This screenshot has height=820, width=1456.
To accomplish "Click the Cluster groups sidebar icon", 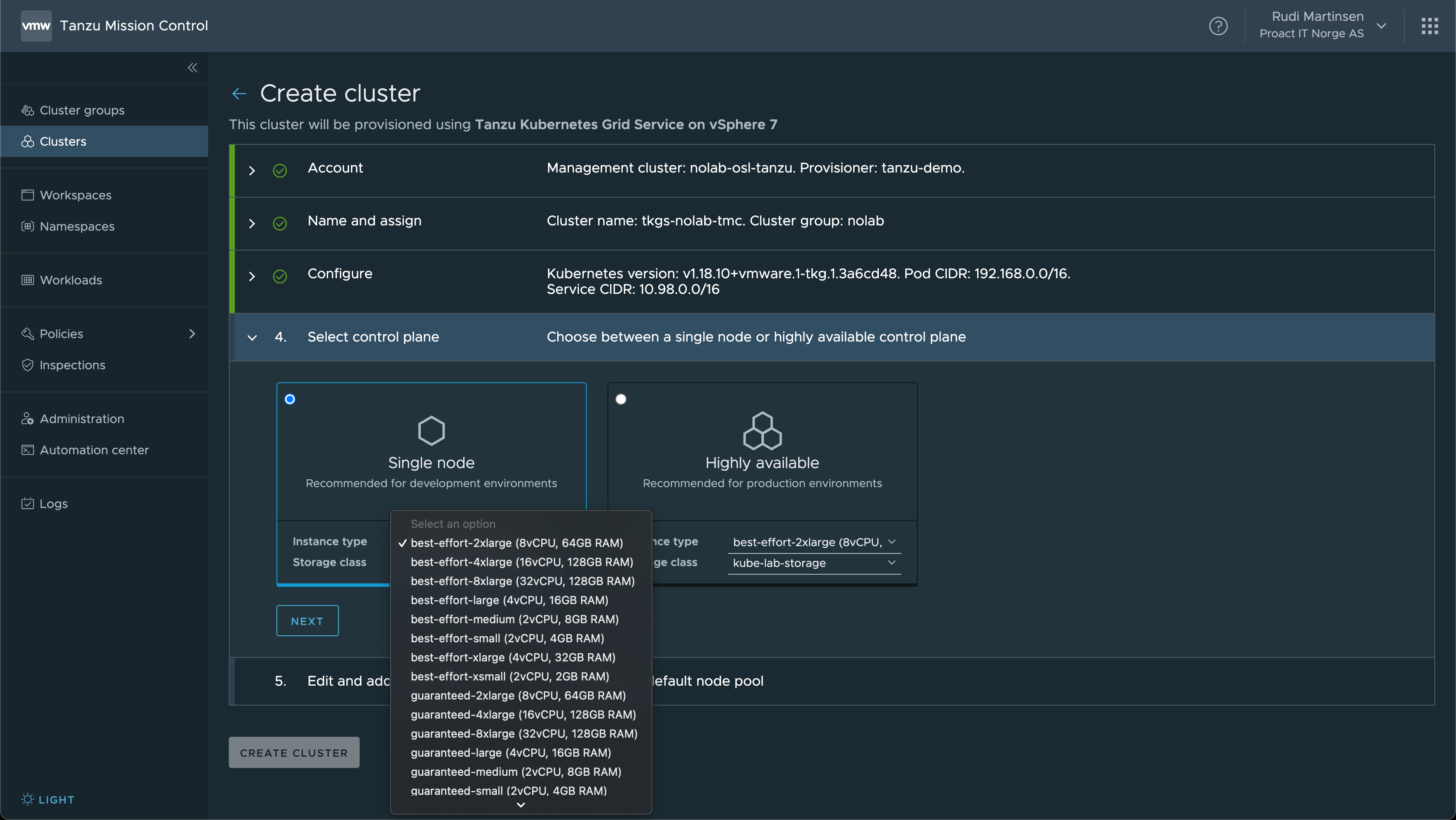I will [x=27, y=110].
